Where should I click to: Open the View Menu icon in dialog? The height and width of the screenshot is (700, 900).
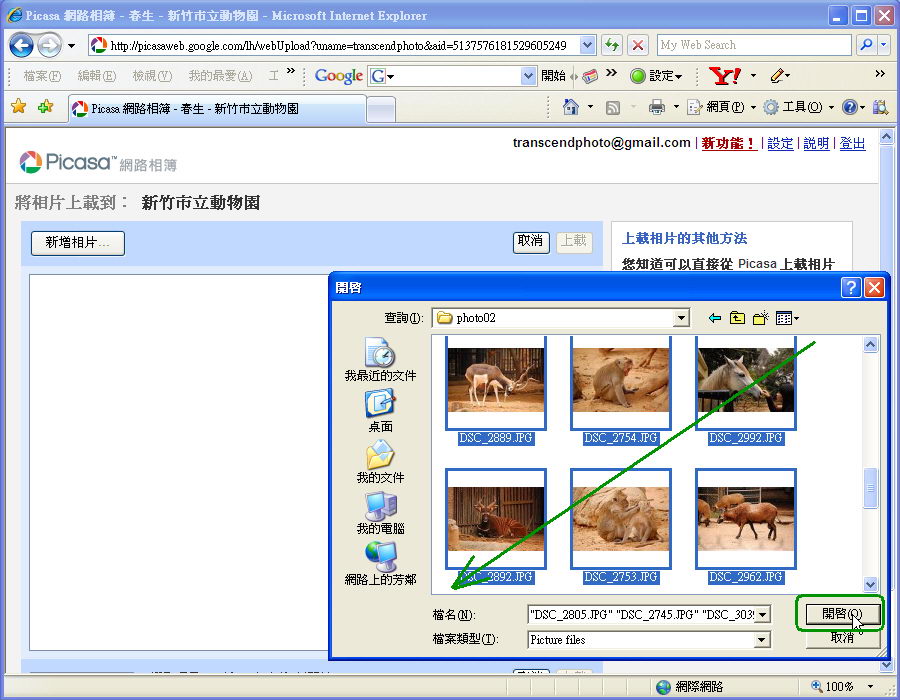(x=787, y=318)
